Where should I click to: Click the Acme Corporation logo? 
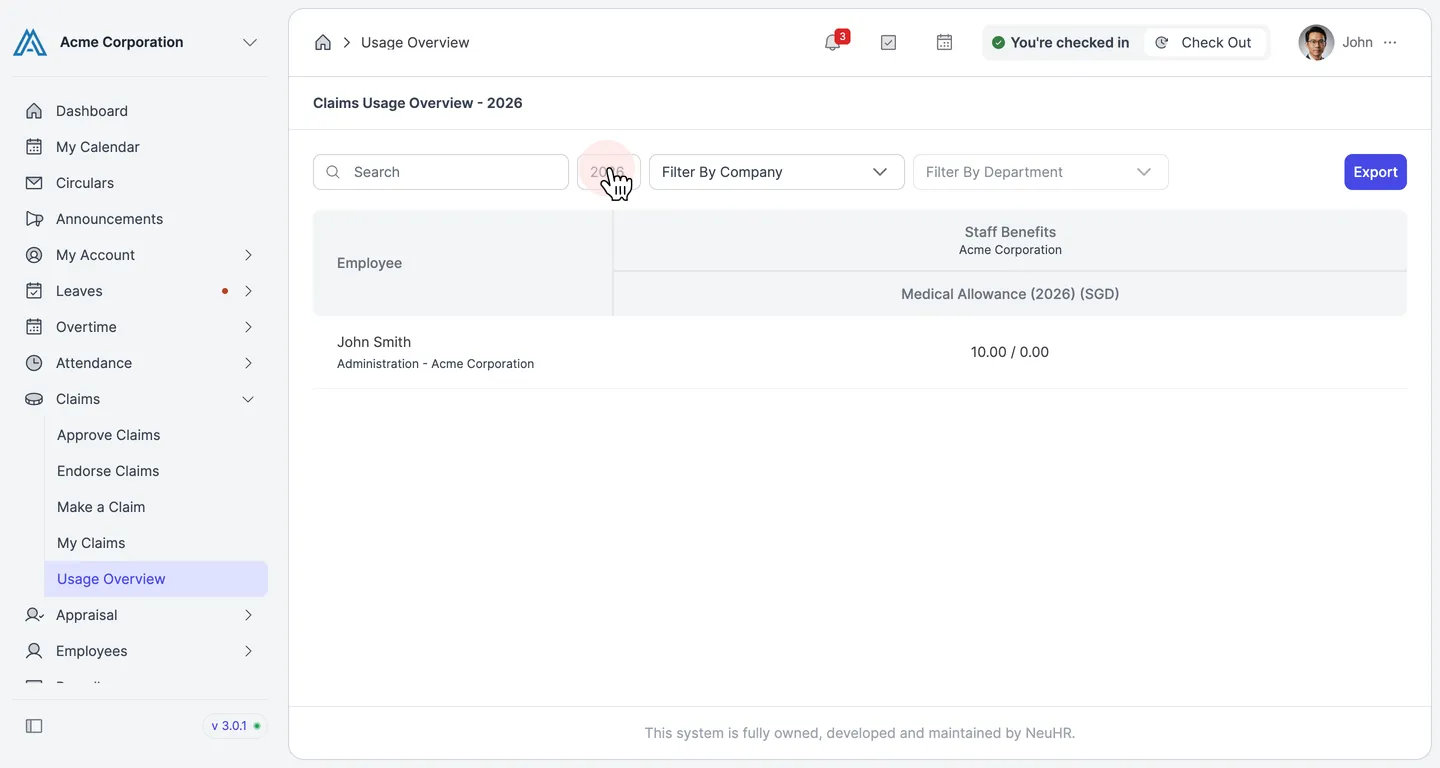[x=30, y=42]
